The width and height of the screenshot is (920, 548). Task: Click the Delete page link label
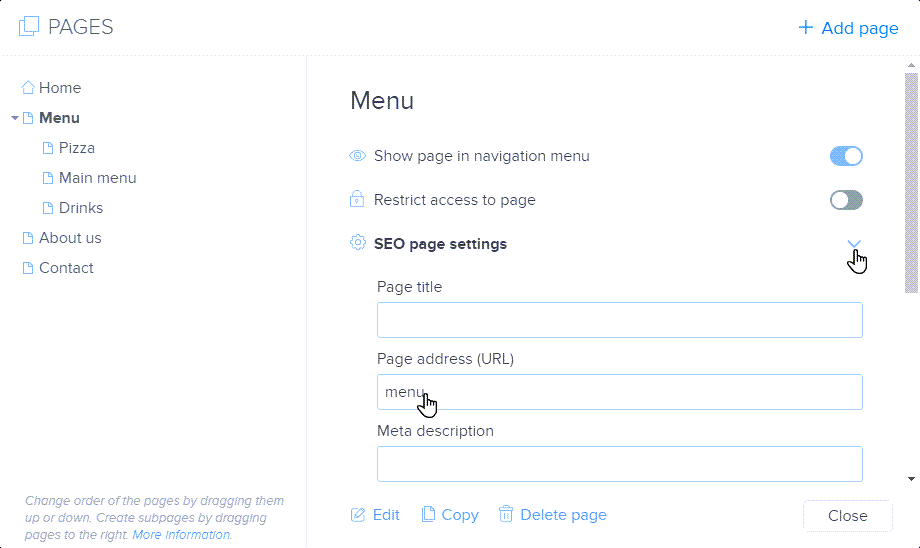coord(563,515)
